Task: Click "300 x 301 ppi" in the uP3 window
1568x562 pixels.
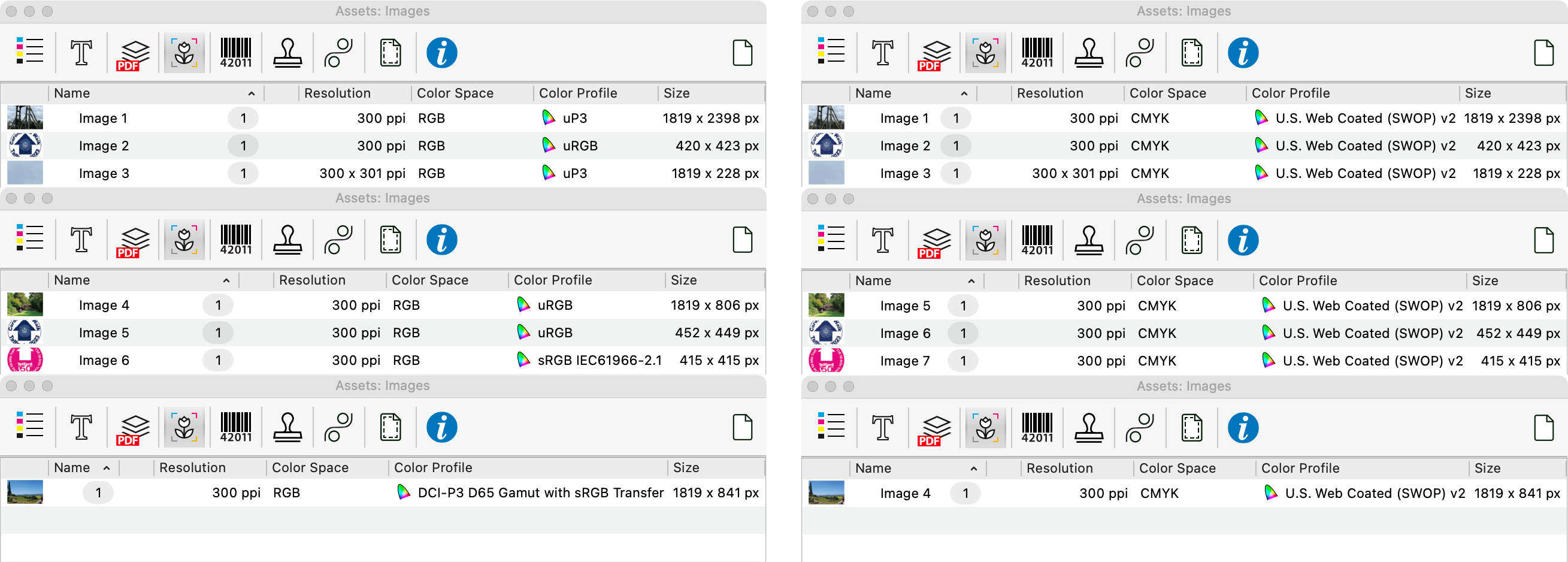Action: click(x=362, y=174)
